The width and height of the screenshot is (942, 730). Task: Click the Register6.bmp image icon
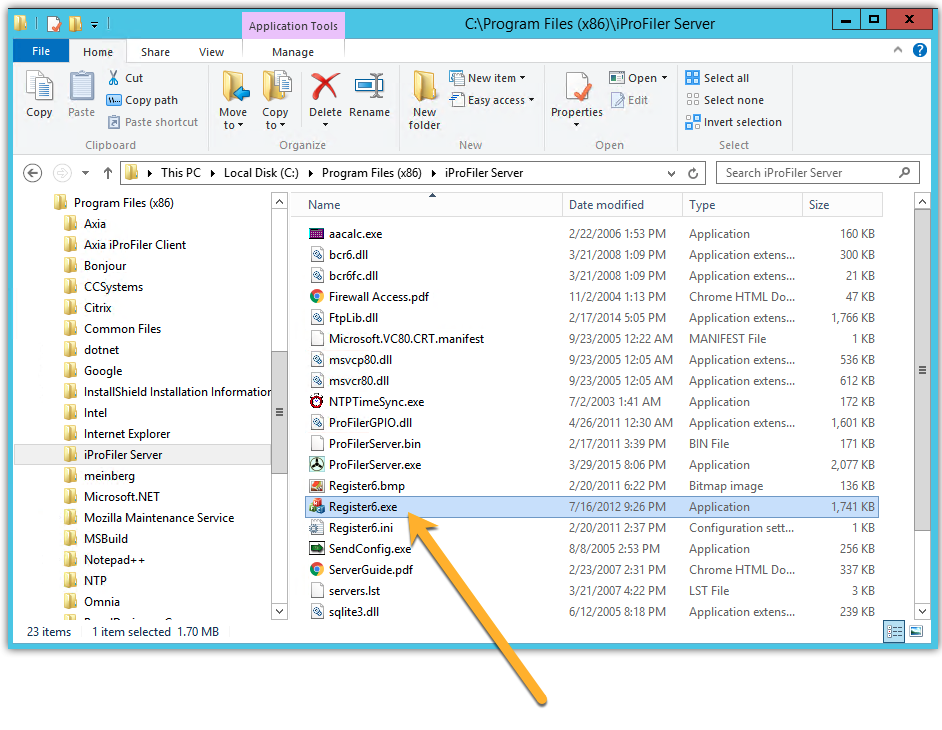pyautogui.click(x=317, y=485)
